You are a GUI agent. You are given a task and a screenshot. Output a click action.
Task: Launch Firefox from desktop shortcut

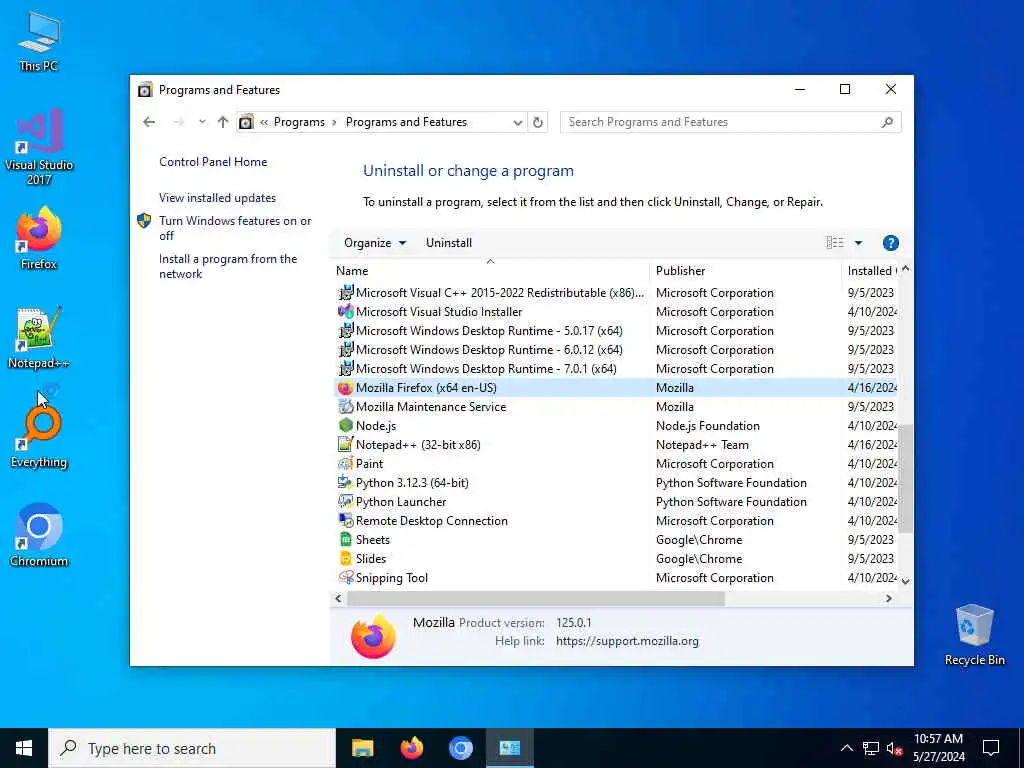39,238
